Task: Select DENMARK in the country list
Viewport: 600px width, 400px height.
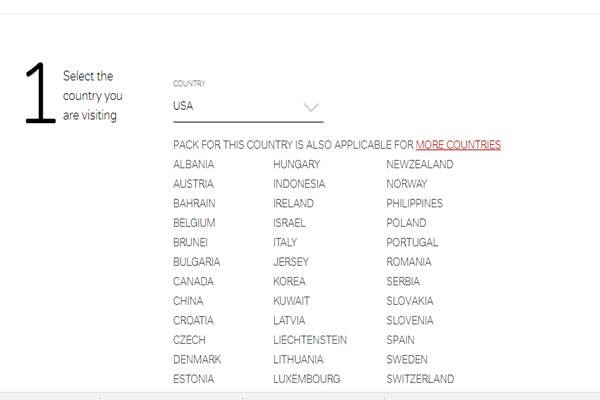Action: point(197,359)
